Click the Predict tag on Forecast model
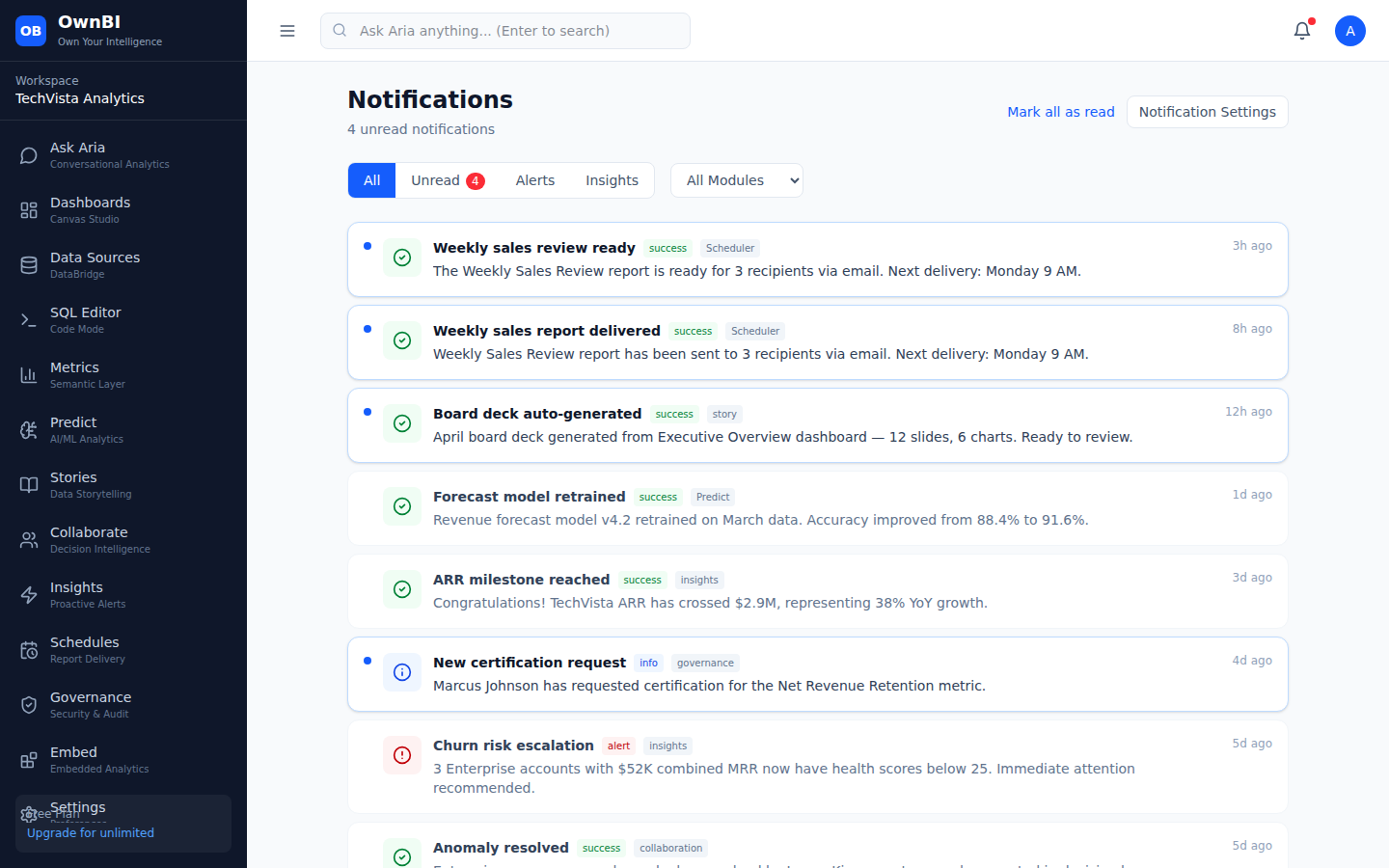This screenshot has width=1389, height=868. coord(713,498)
